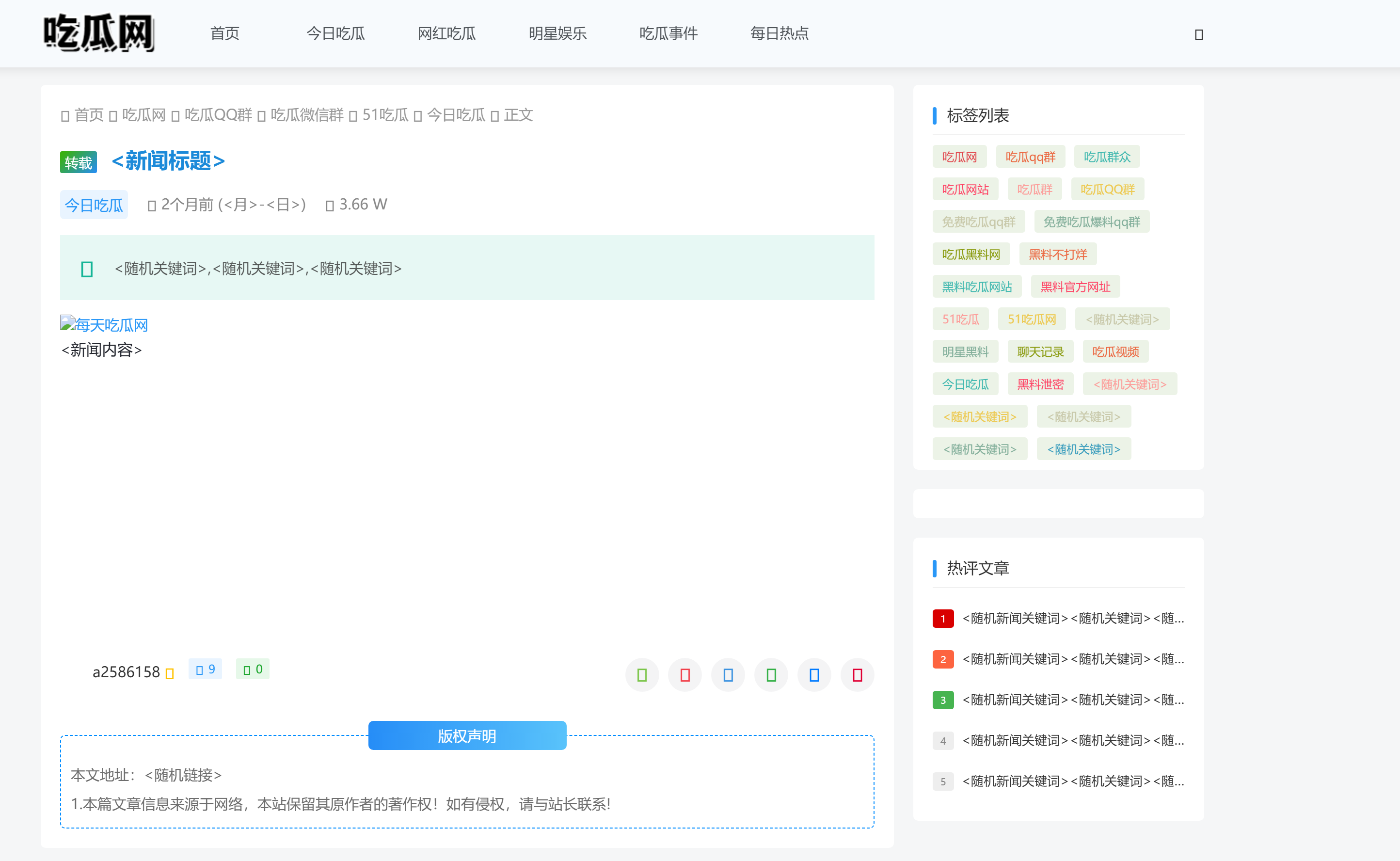Click the 51吃瓜 breadcrumb link
1400x861 pixels.
(x=385, y=115)
